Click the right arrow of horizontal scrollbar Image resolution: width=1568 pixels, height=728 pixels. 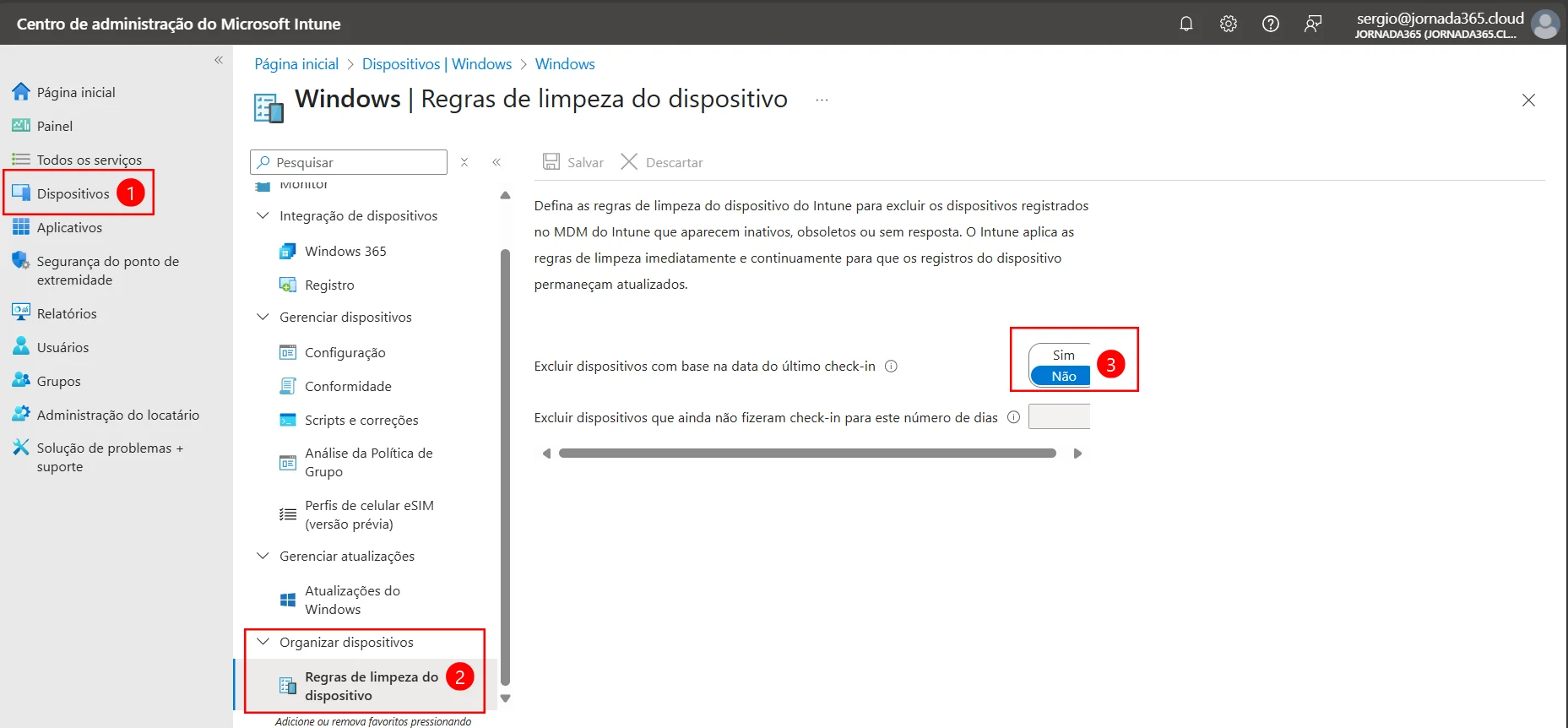pyautogui.click(x=1077, y=454)
